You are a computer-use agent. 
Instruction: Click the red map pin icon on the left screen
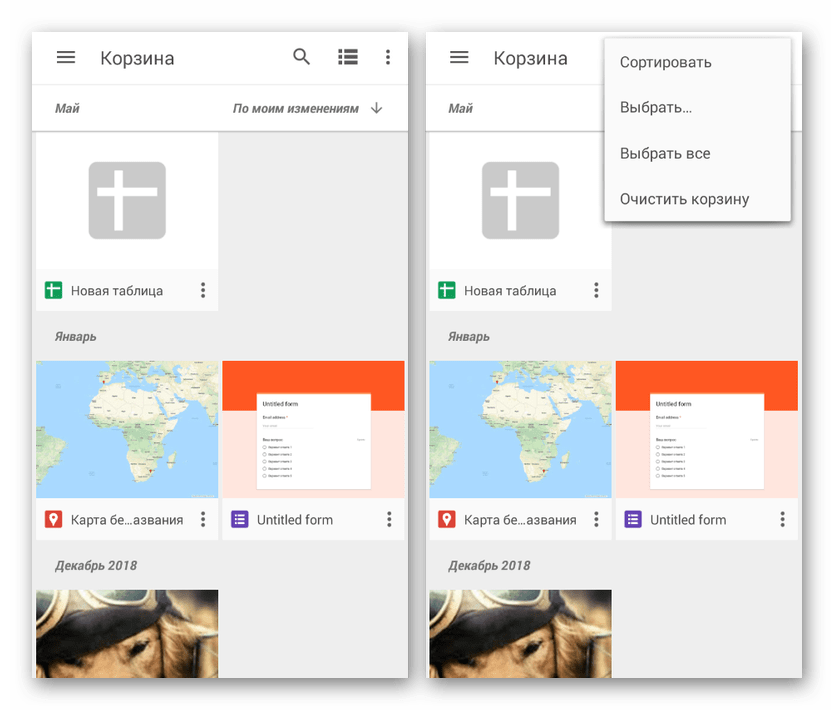pos(54,519)
